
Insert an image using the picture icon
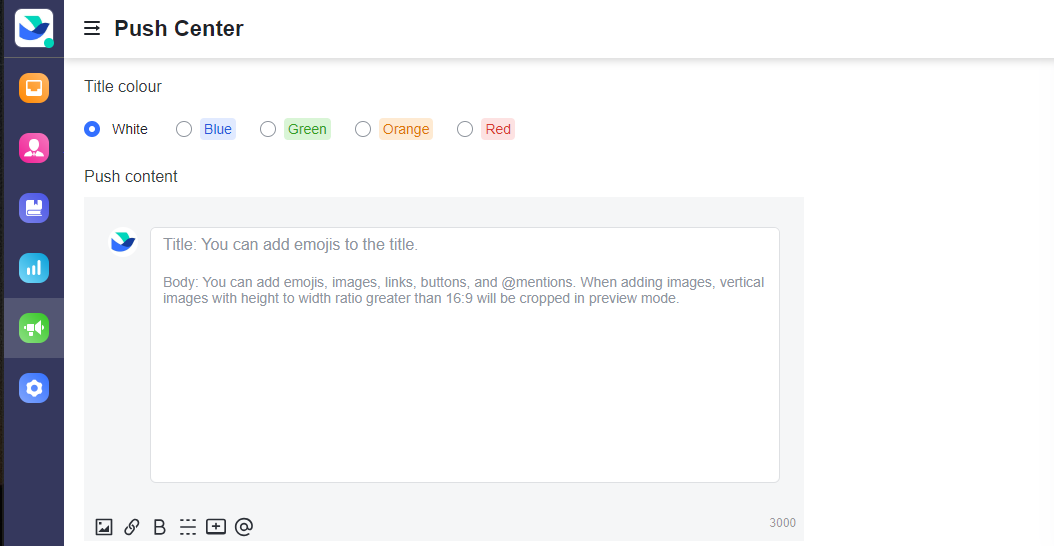coord(104,526)
